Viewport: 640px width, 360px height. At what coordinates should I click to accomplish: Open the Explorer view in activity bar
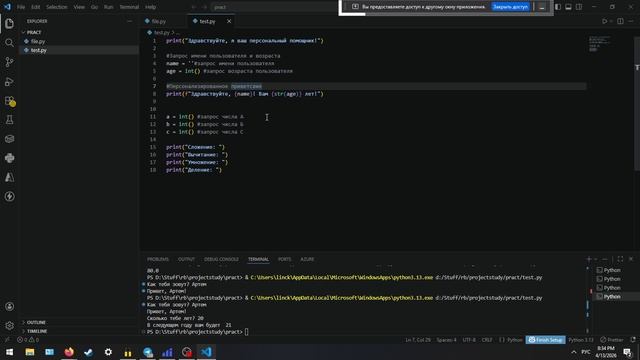tap(9, 23)
